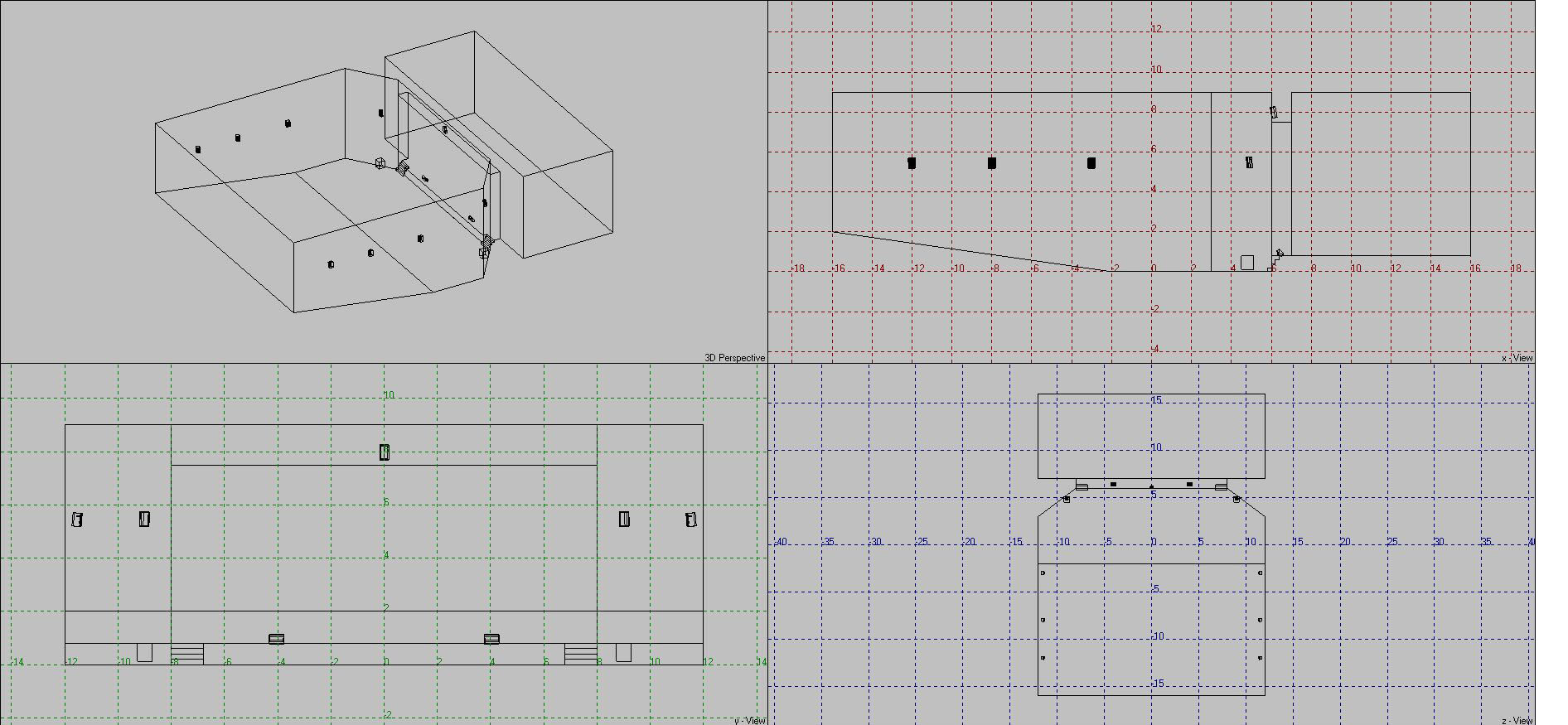Image resolution: width=1568 pixels, height=725 pixels.
Task: Select the bottom-right wall point in z-View
Action: pyautogui.click(x=1261, y=658)
